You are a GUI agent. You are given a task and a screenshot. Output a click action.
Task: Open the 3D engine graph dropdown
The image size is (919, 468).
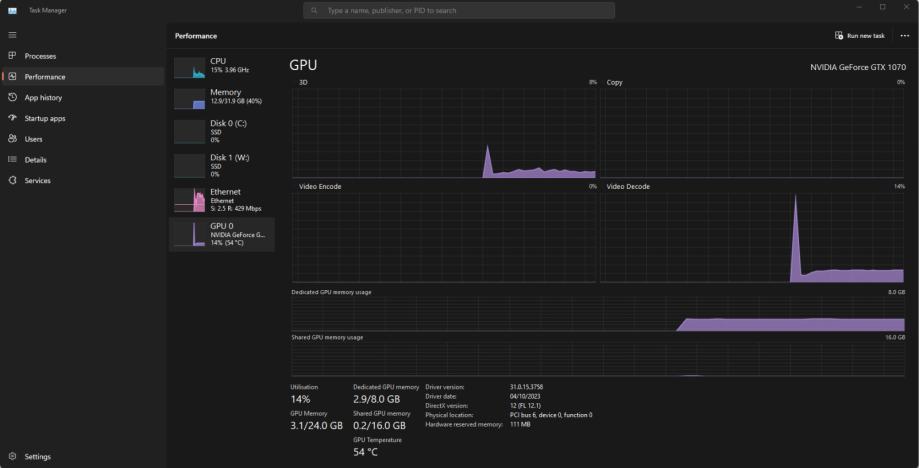tap(304, 83)
